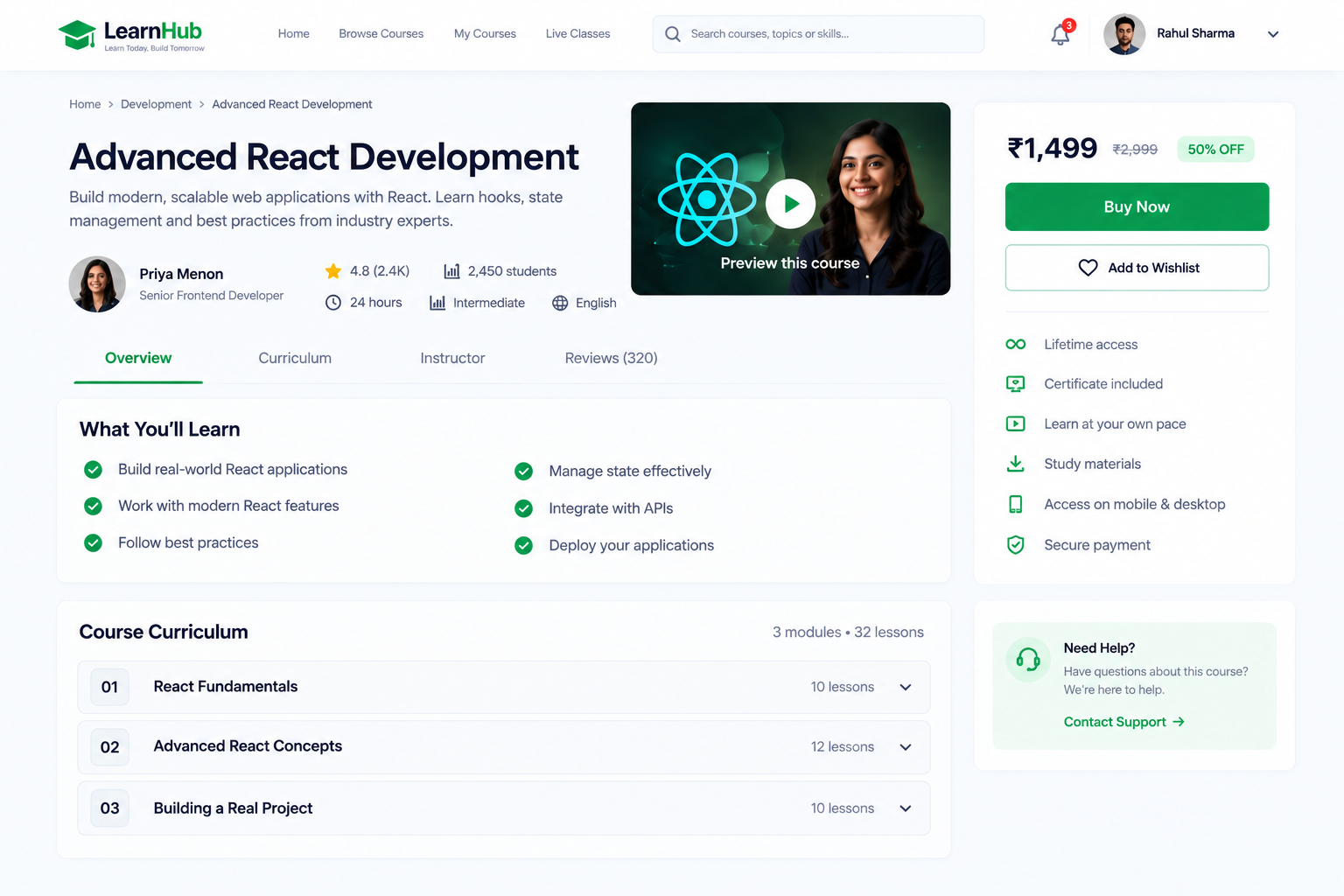Click the clock icon beside 24 hours
Screen dimensions: 1344x896
[x=333, y=303]
